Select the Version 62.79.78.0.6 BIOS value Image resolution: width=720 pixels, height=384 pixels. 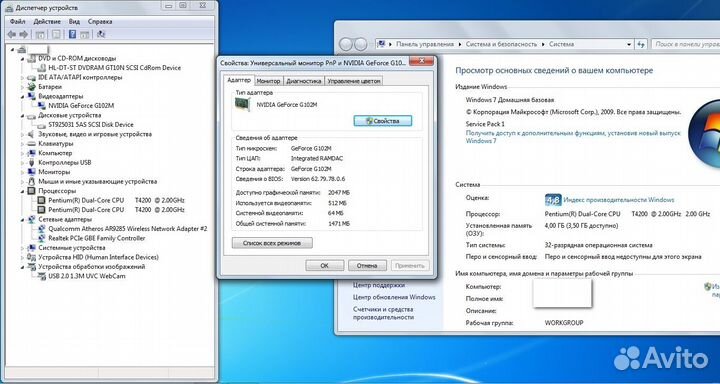[318, 179]
